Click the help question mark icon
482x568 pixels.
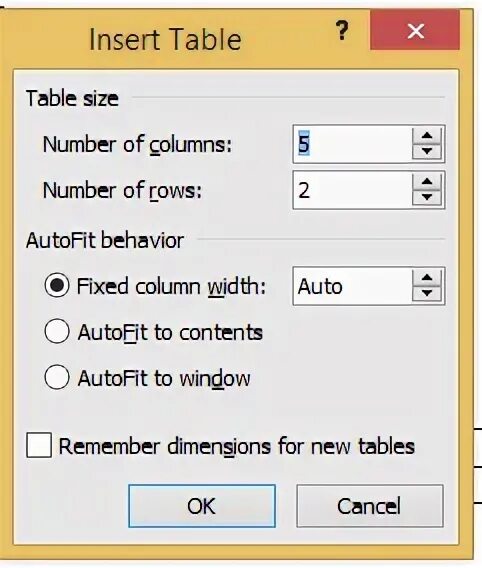click(342, 30)
